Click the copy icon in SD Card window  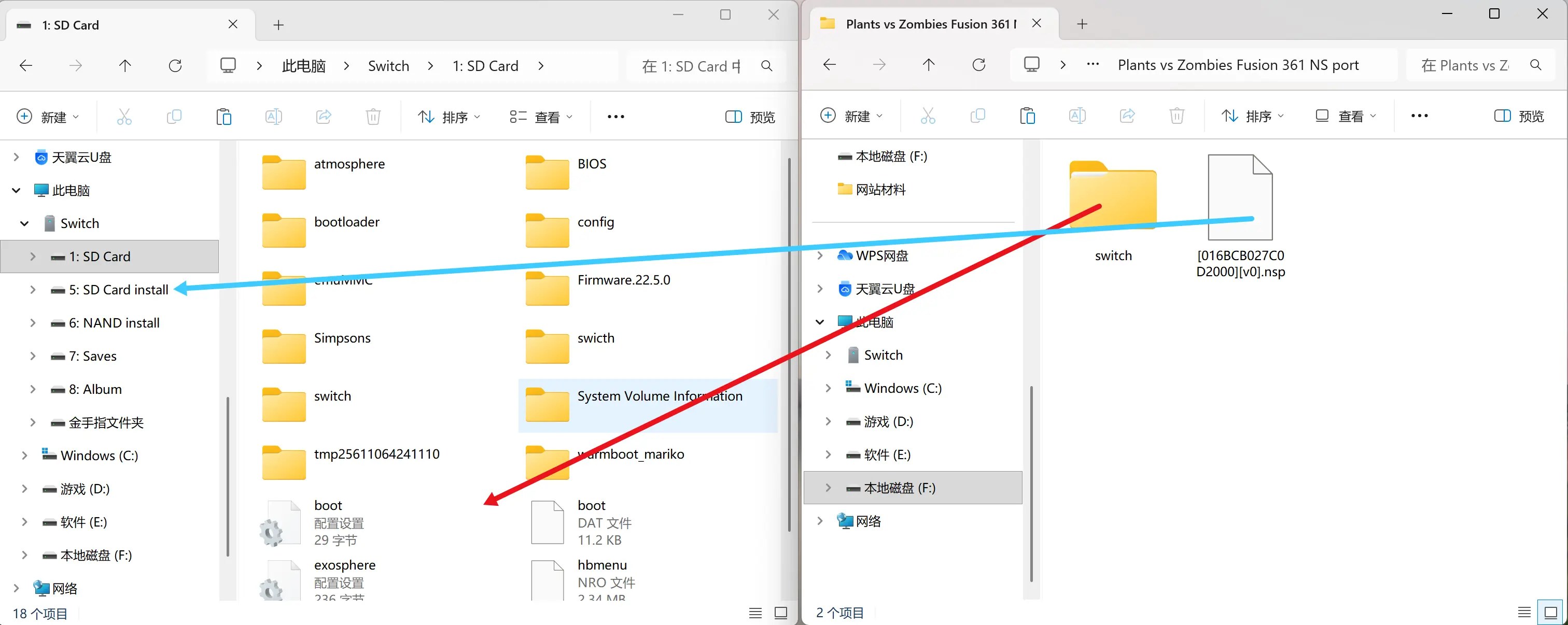tap(174, 117)
